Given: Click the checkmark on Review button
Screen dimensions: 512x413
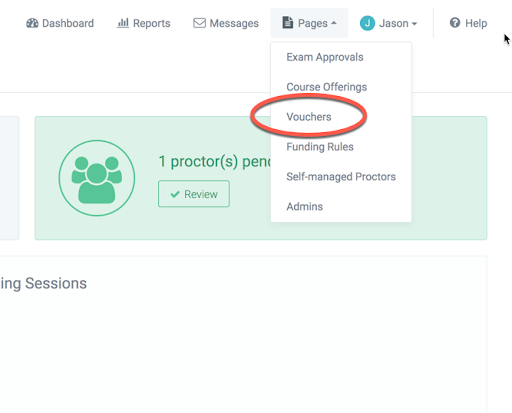Looking at the screenshot, I should click(175, 194).
